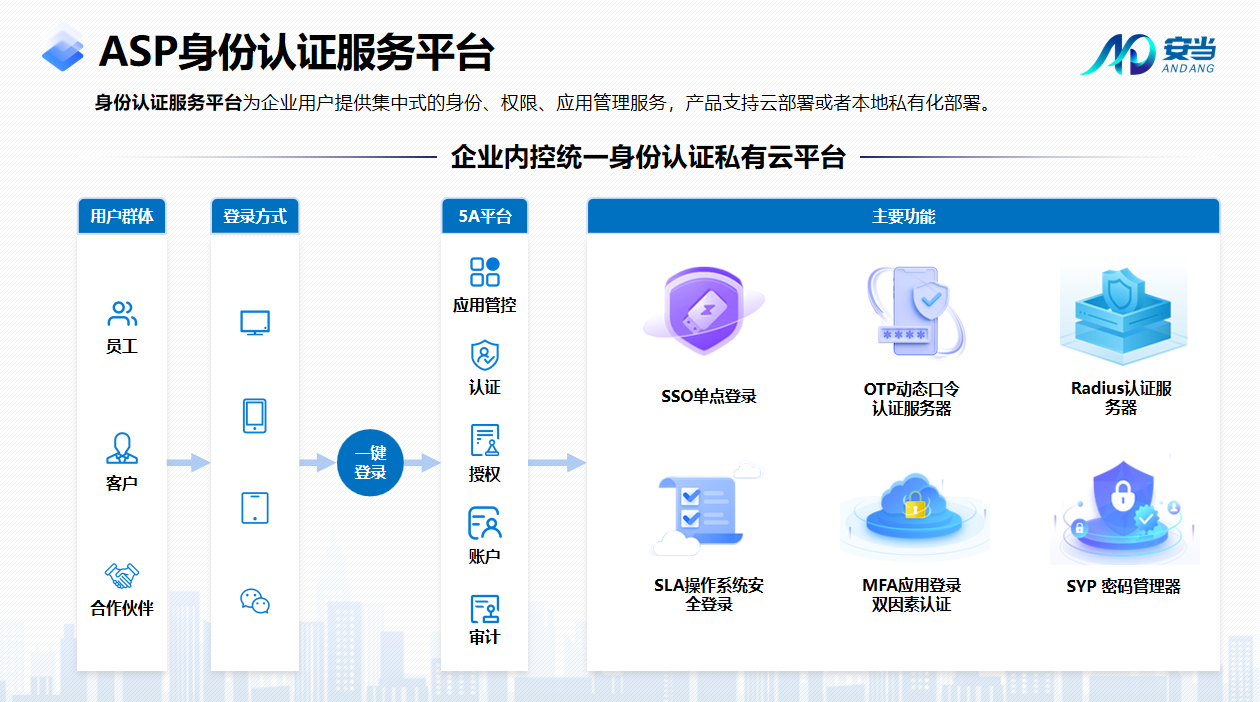Open the 审计 audit icon
The height and width of the screenshot is (702, 1260).
(x=485, y=608)
